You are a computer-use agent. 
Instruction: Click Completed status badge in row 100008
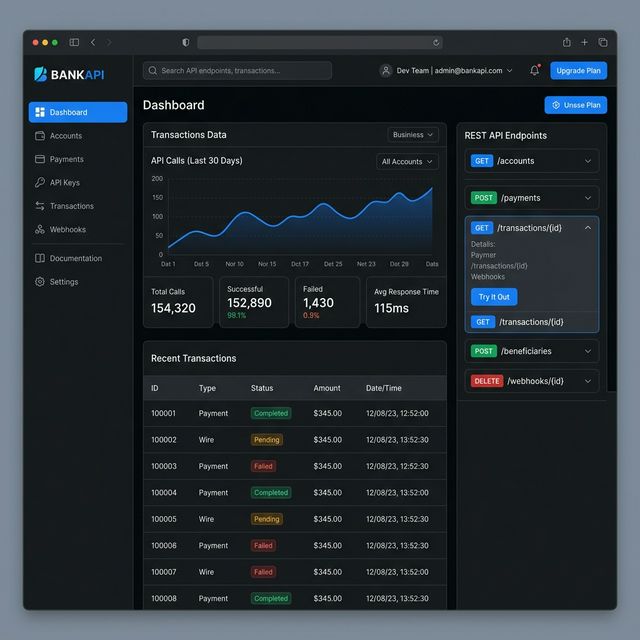coord(271,598)
